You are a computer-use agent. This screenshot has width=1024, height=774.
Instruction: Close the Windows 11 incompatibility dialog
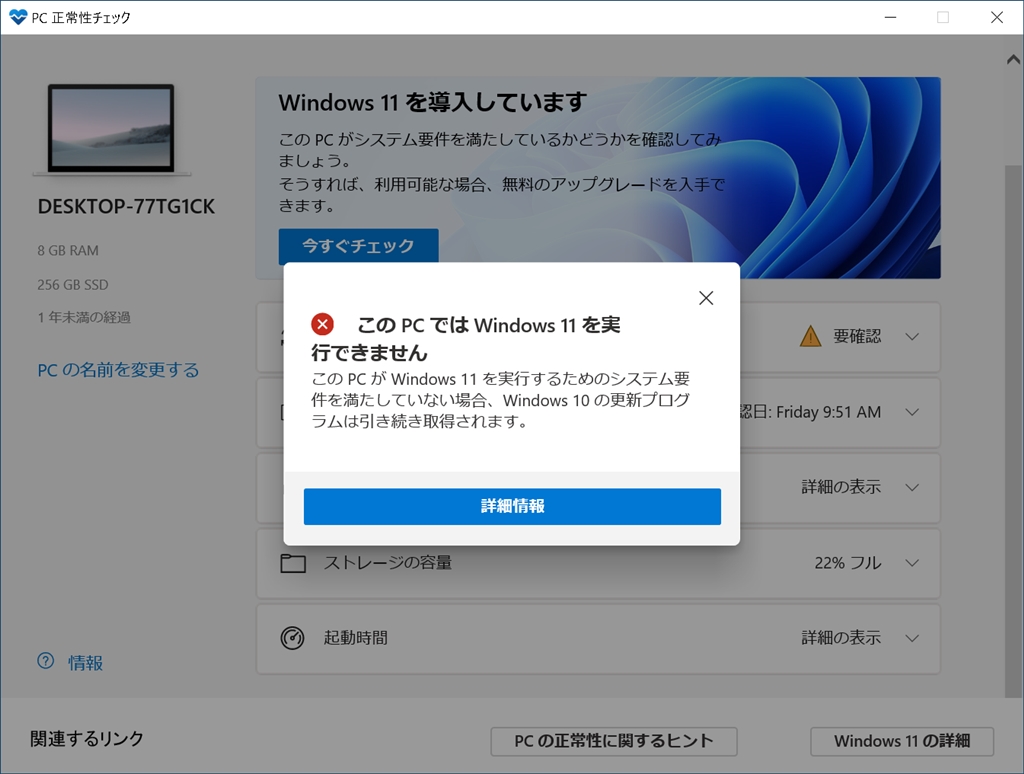(706, 298)
